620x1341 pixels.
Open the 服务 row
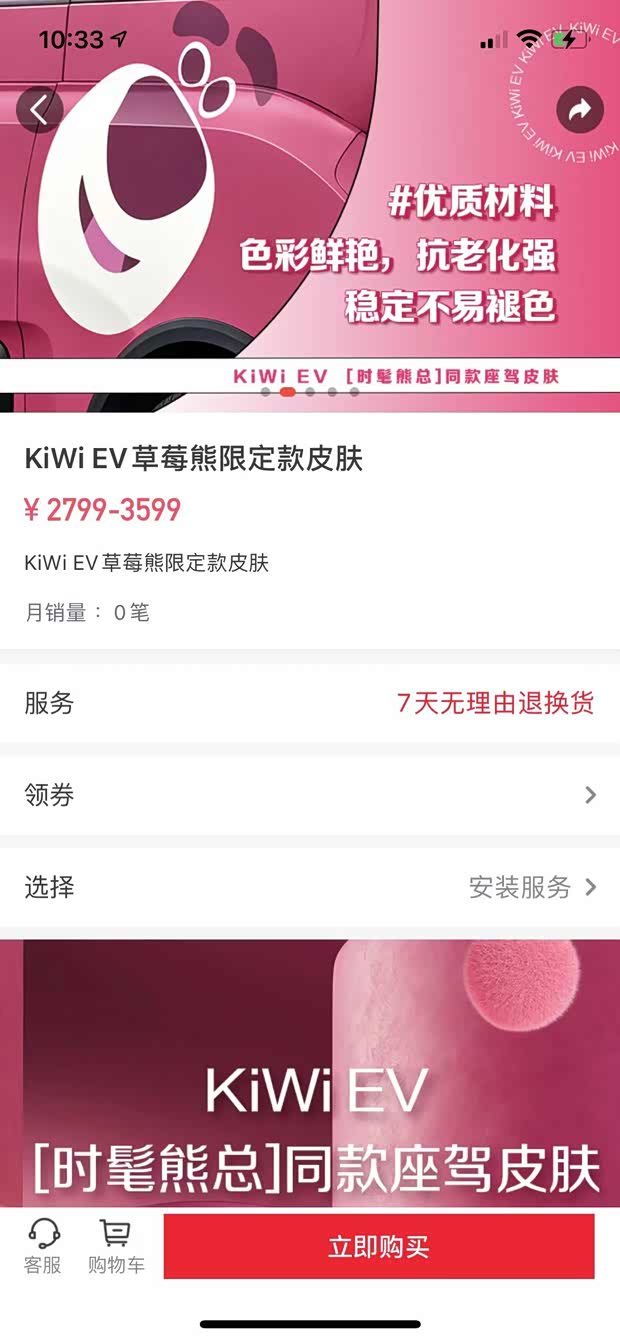point(310,703)
